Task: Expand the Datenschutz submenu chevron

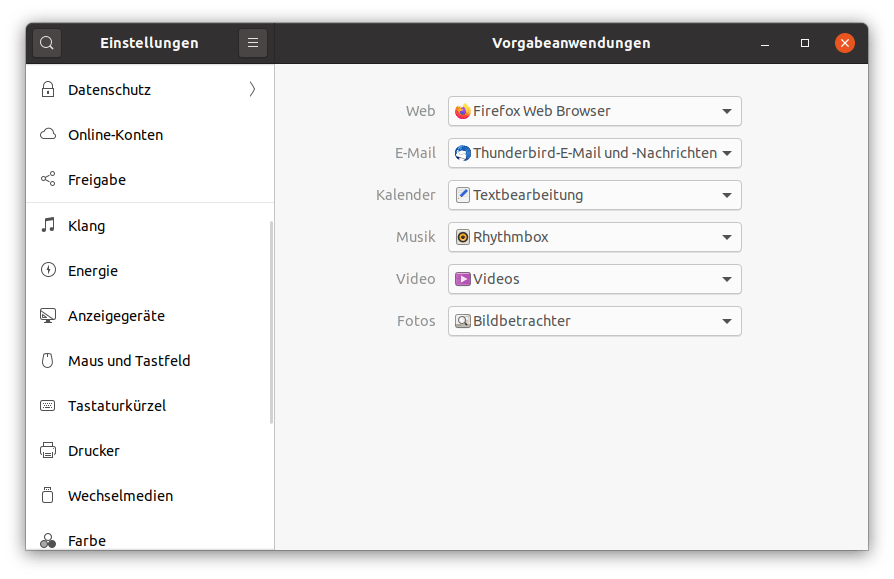Action: coord(252,90)
